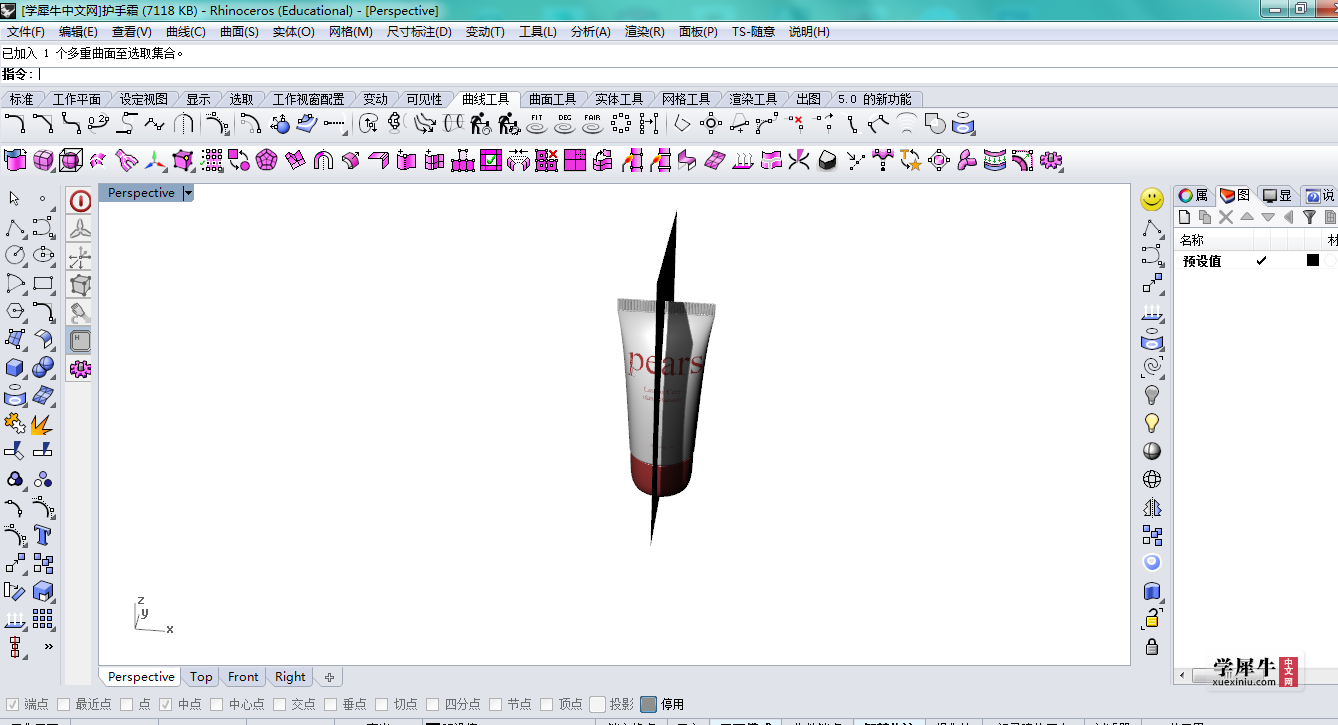Expand more tools chevron in left toolbar
This screenshot has width=1338, height=725.
48,647
